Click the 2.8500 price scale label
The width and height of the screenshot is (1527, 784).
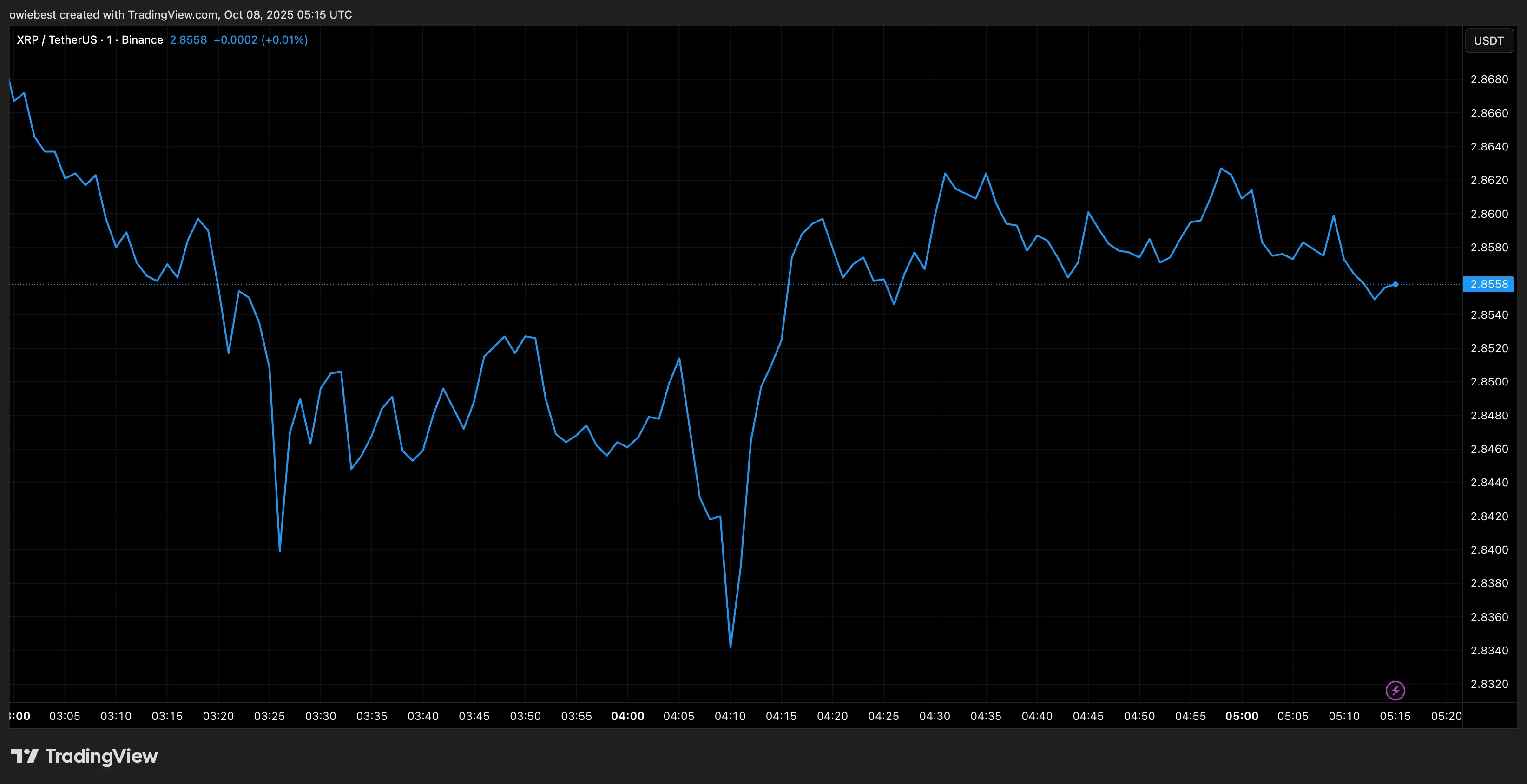click(1489, 382)
